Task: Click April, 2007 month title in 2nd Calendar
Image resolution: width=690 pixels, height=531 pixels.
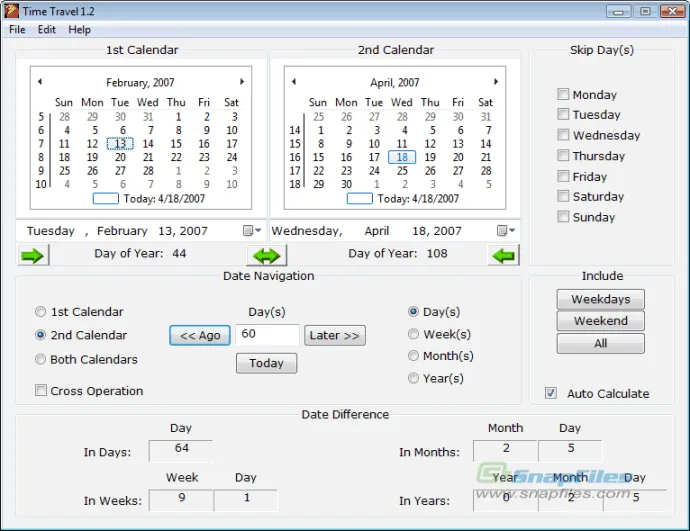Action: [395, 82]
